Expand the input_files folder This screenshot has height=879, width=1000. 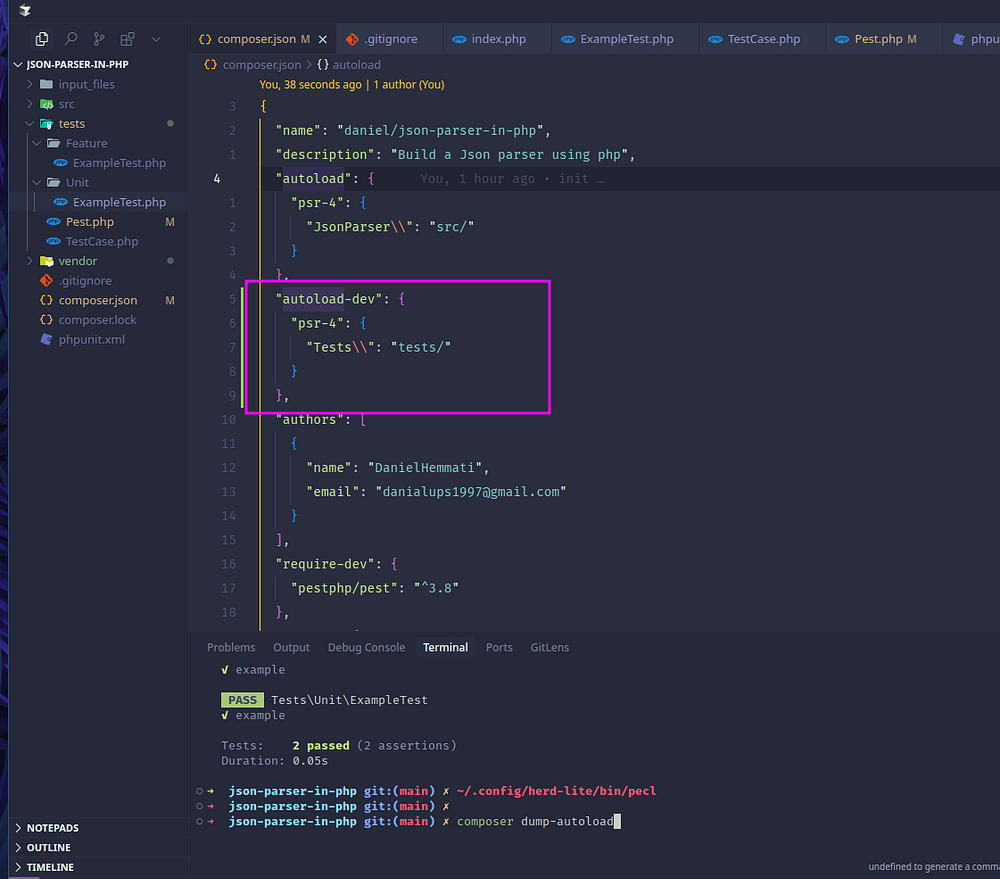point(86,84)
